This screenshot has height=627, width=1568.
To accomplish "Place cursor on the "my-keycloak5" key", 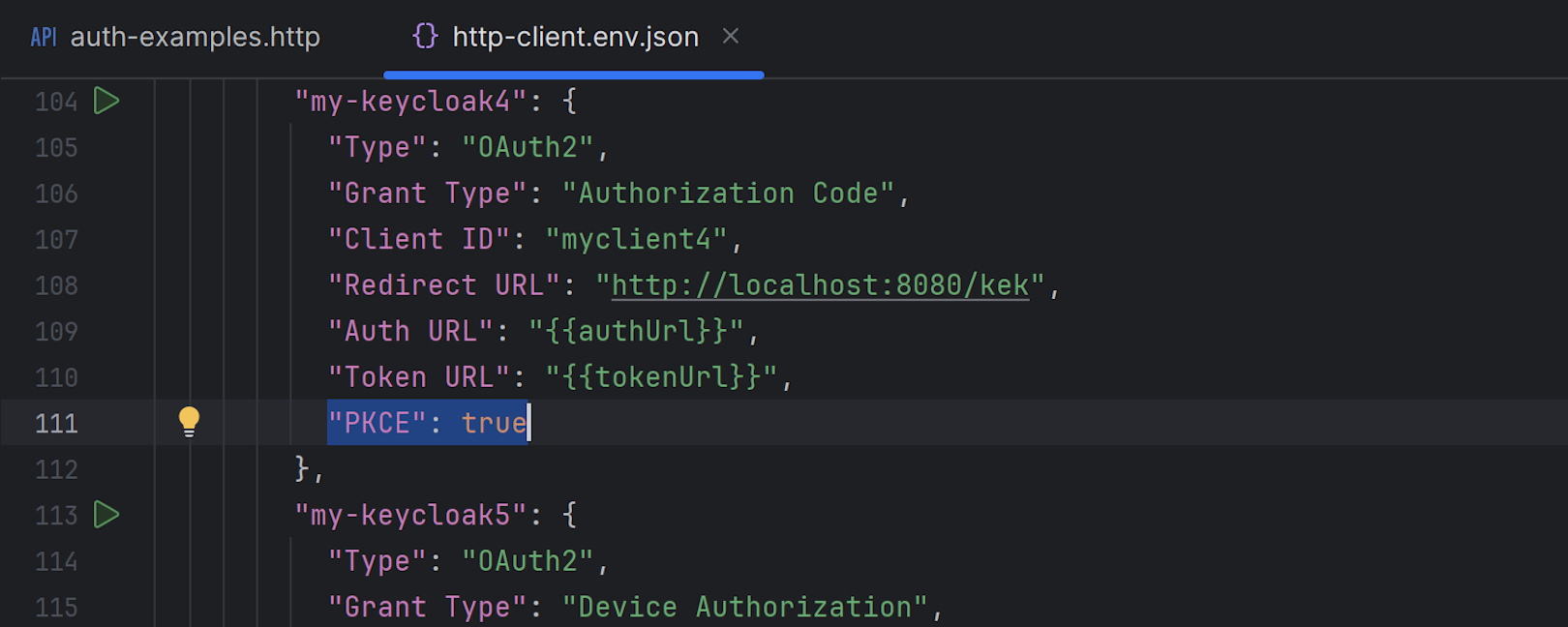I will coord(410,516).
